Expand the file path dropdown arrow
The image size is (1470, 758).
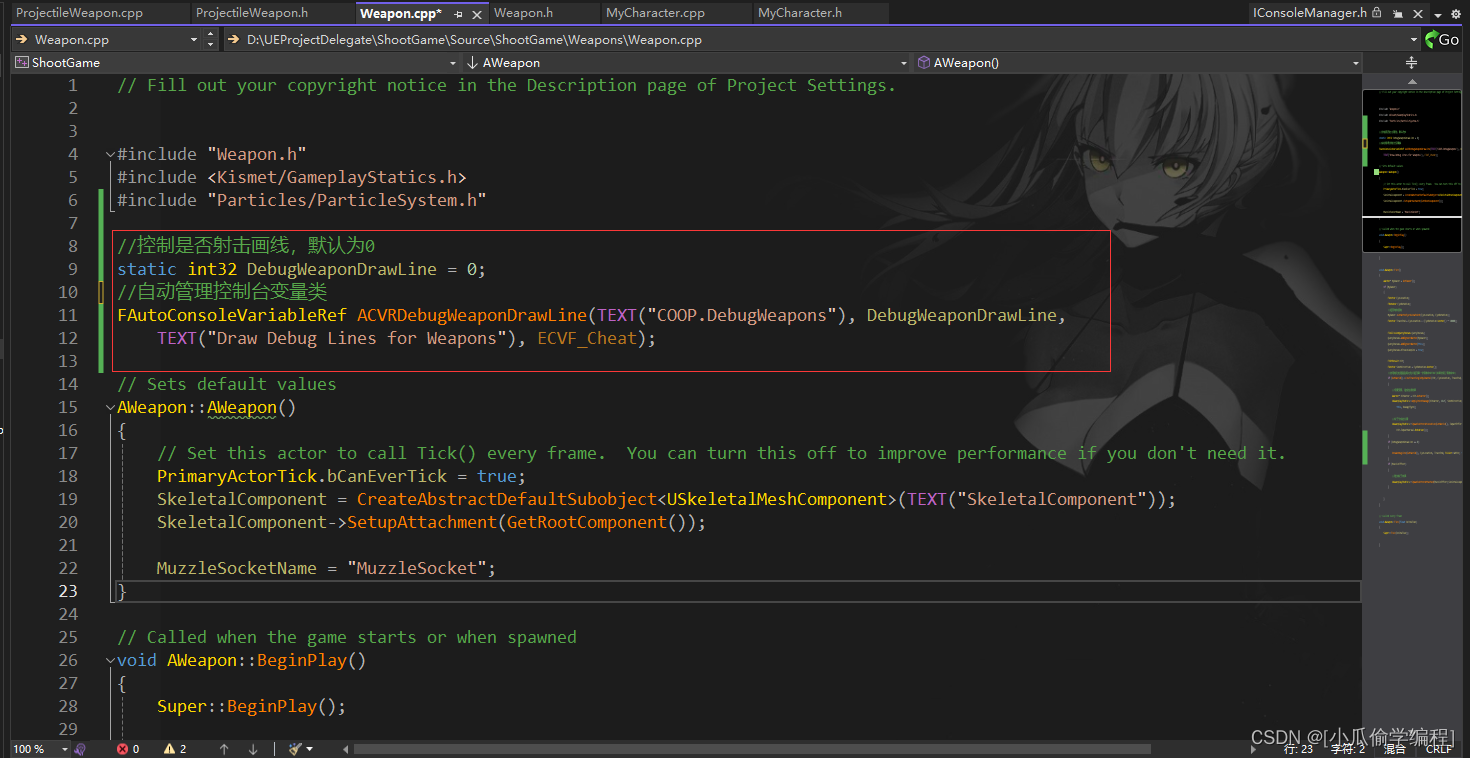tap(1413, 39)
